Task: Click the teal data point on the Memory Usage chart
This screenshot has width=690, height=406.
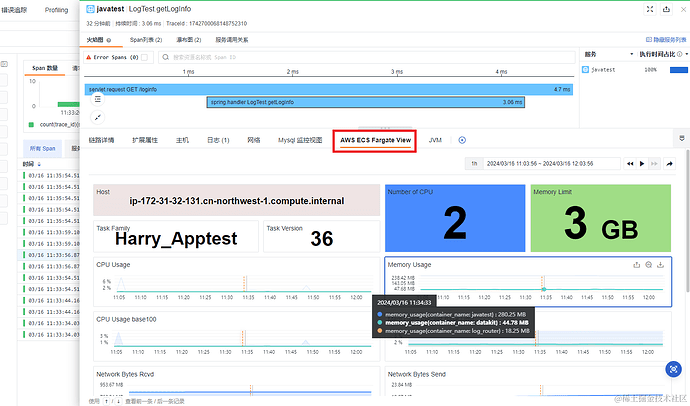Action: point(544,289)
